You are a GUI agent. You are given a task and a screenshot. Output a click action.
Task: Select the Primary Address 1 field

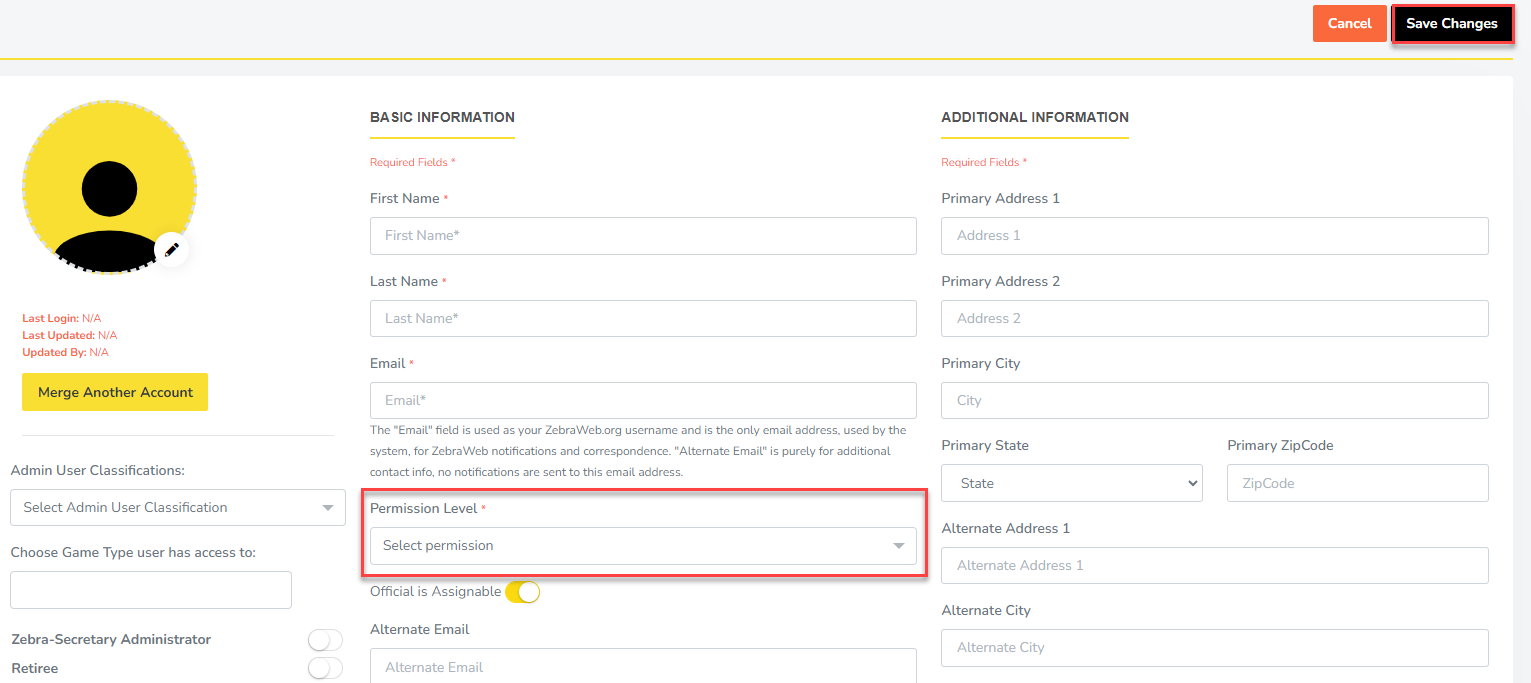coord(1214,236)
